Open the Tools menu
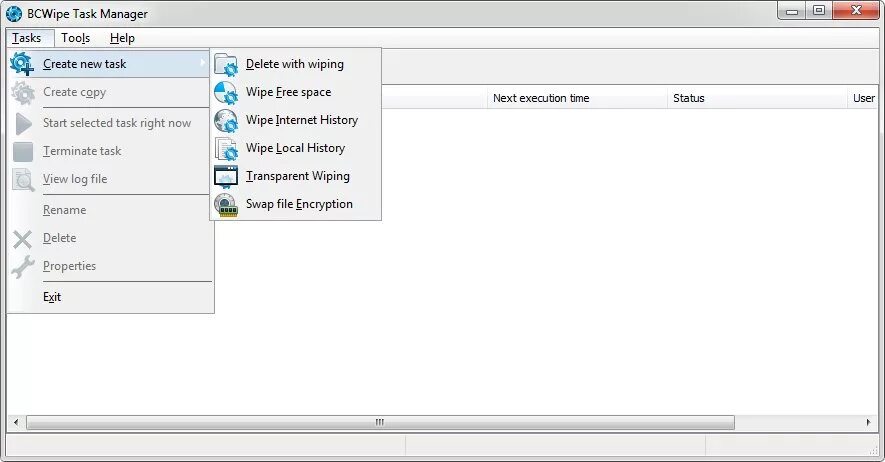The width and height of the screenshot is (885, 462). [x=76, y=38]
